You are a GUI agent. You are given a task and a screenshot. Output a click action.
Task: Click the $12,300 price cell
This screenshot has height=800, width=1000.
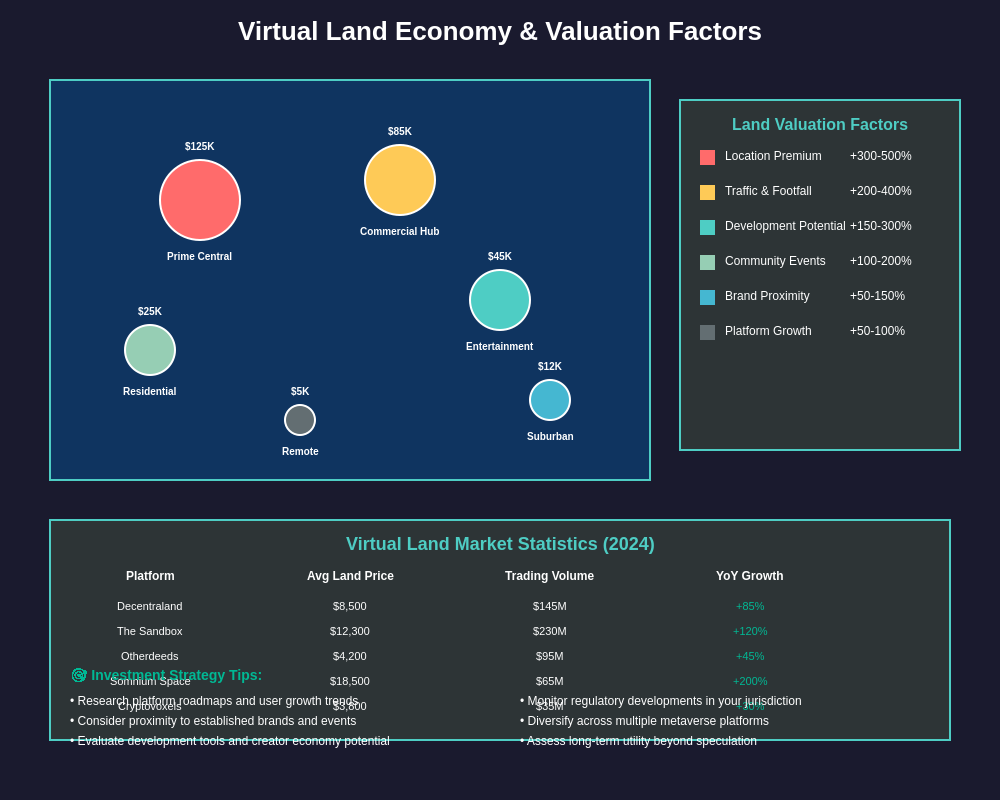[349, 632]
